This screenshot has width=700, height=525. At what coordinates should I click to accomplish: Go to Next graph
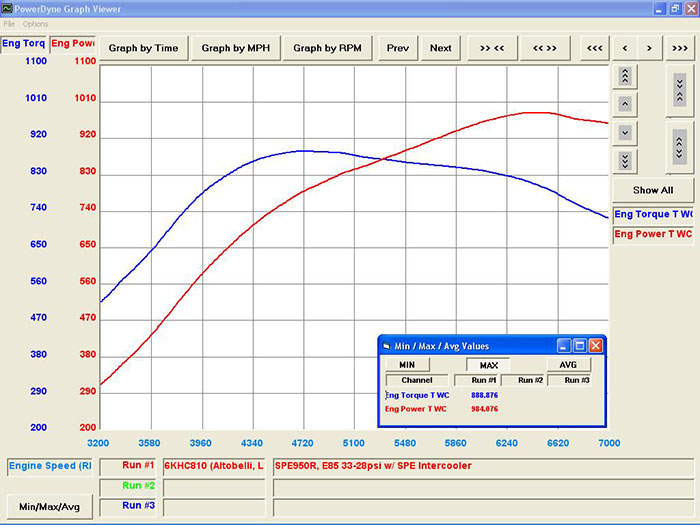click(x=441, y=48)
